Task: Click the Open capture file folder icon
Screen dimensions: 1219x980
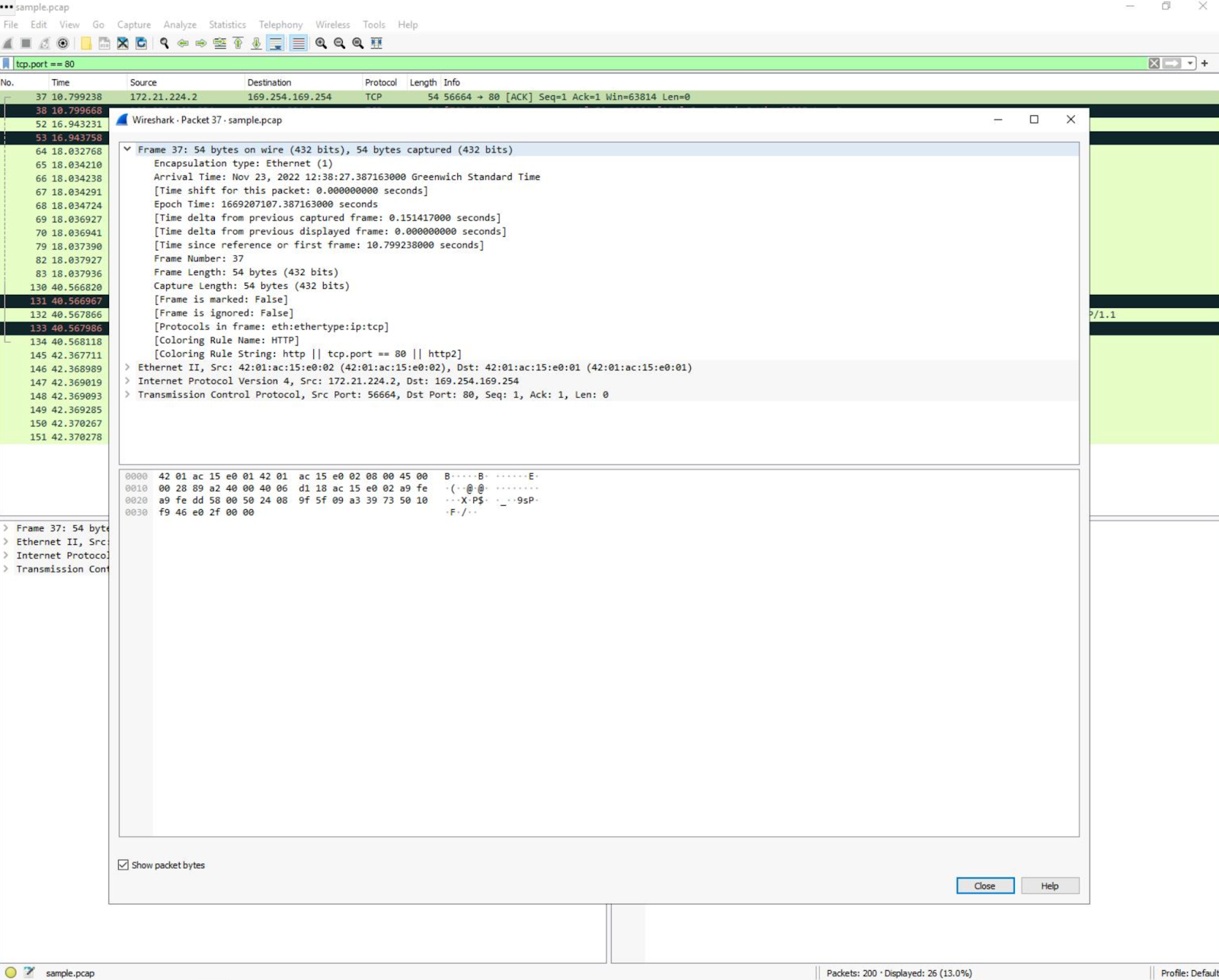Action: click(x=86, y=43)
